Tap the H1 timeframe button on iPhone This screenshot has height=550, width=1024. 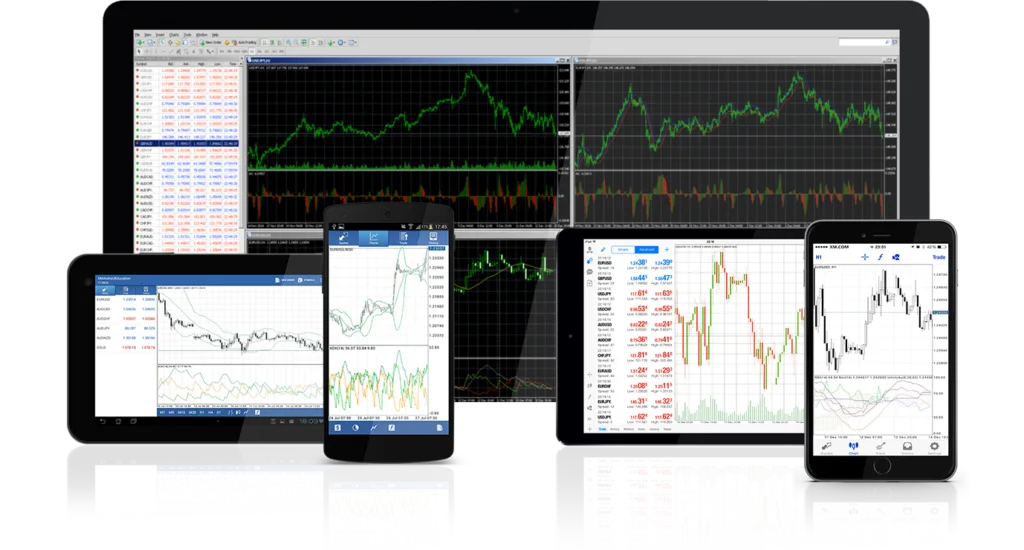818,257
